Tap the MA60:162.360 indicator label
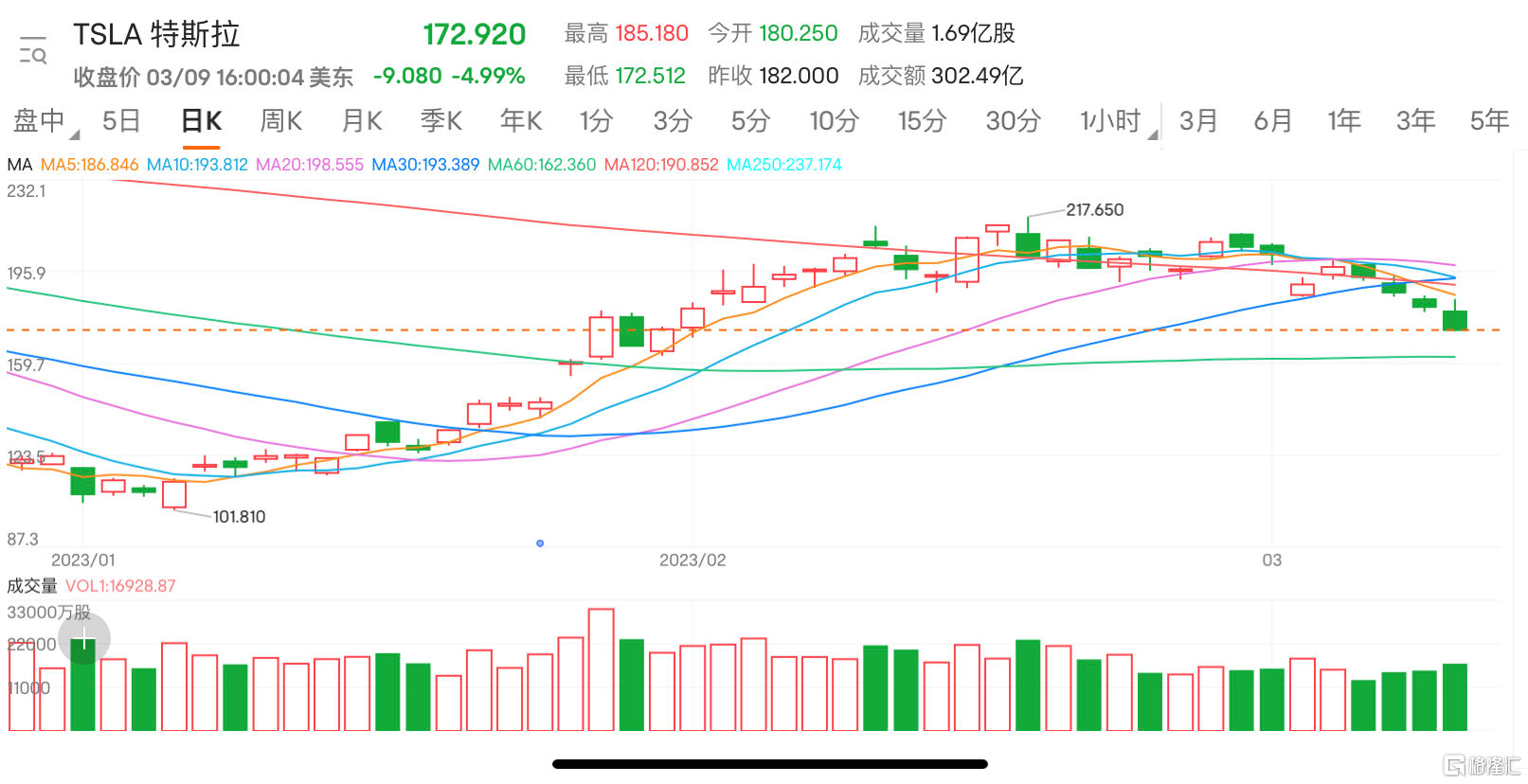This screenshot has height=784, width=1528. (x=542, y=165)
